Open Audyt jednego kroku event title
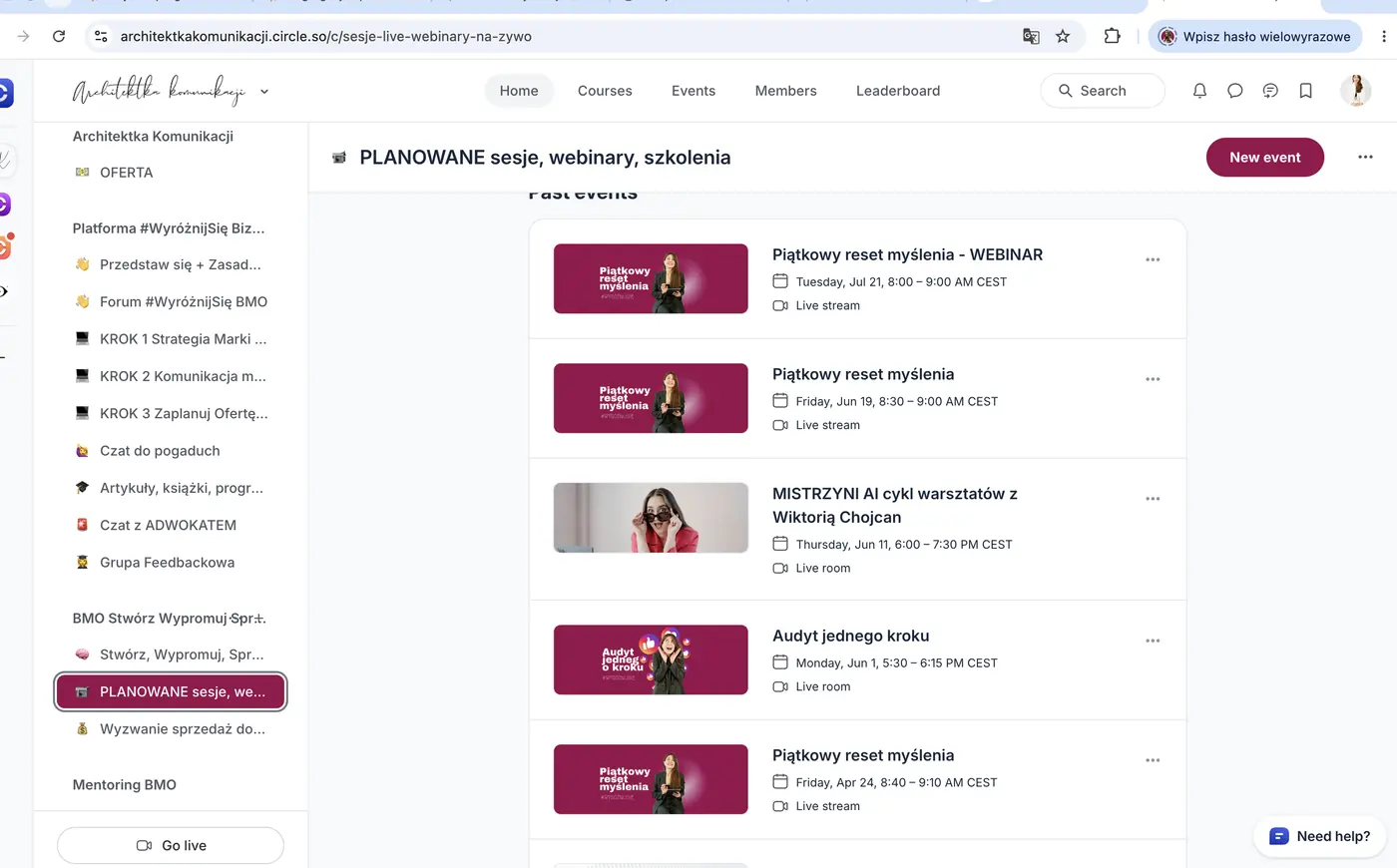This screenshot has width=1397, height=868. 850,636
